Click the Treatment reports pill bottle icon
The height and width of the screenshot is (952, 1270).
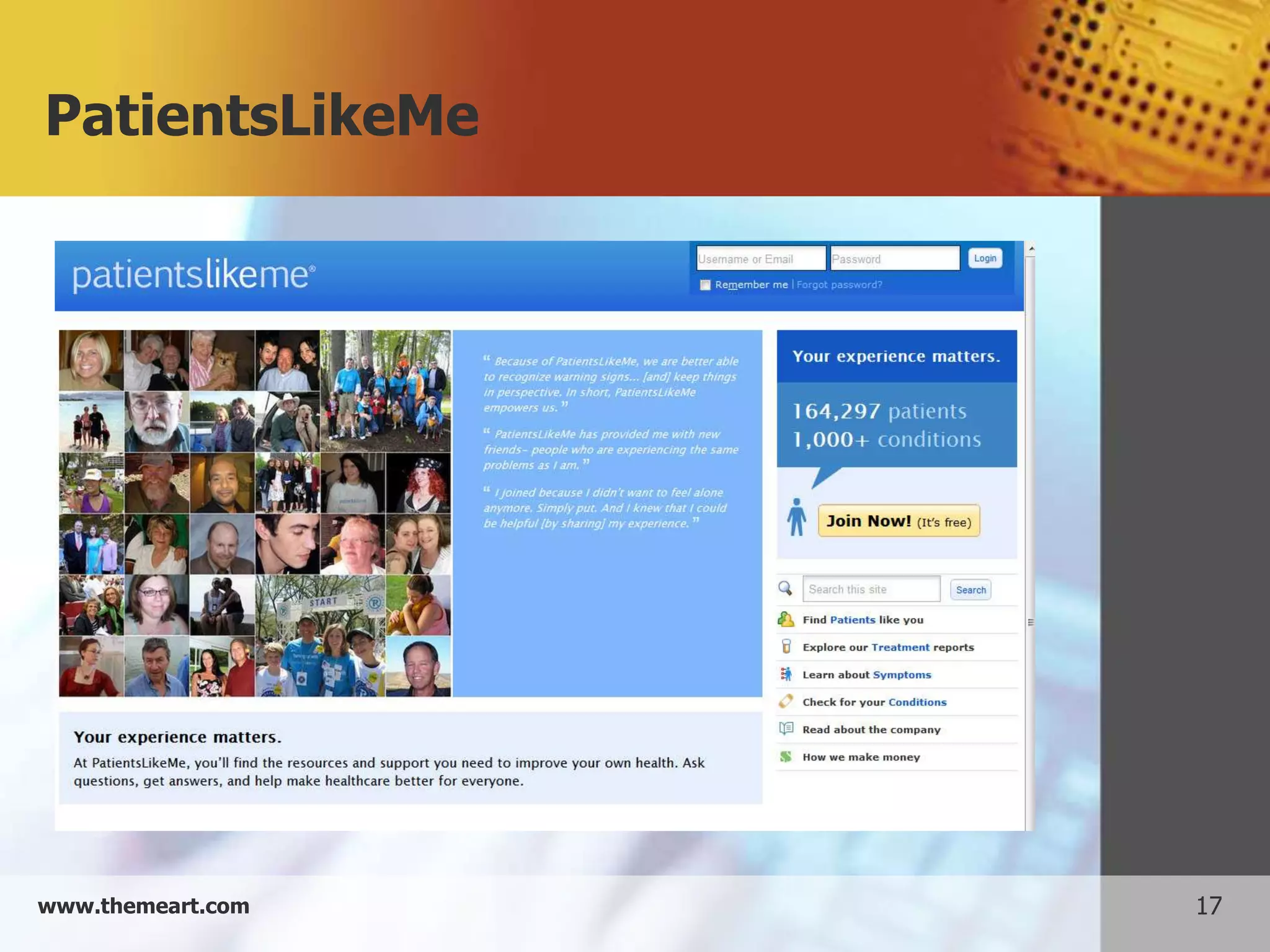tap(786, 646)
